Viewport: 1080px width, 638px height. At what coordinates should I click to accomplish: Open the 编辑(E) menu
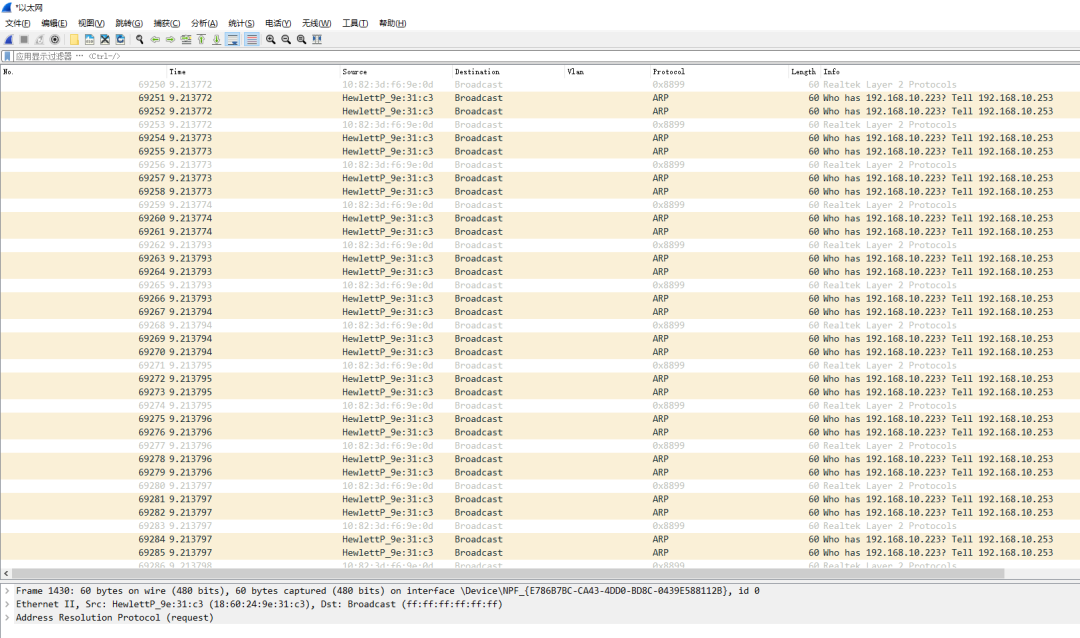click(54, 23)
